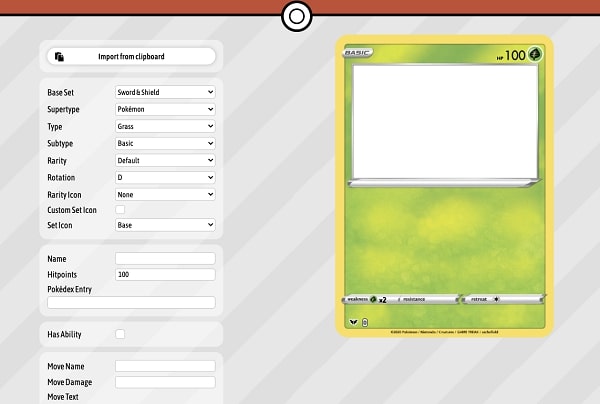Click the Custom Set Icon label

(72, 210)
